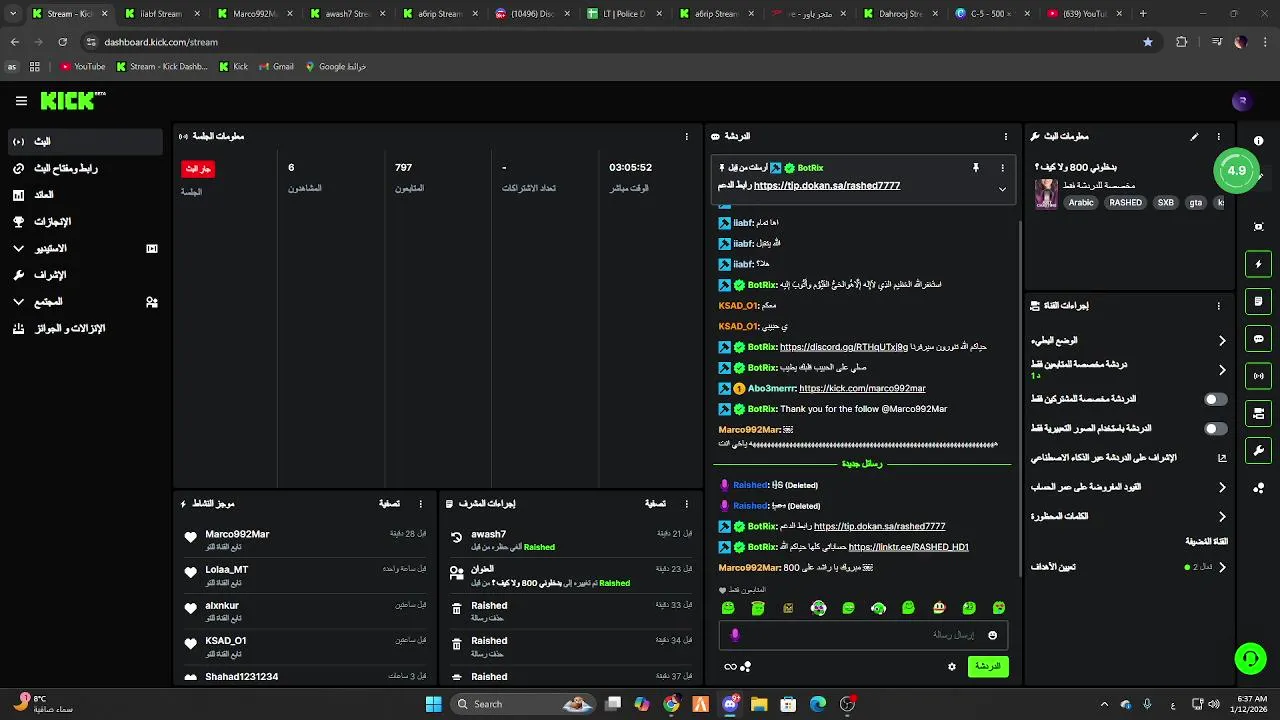Open AI chat moderation external link
Viewport: 1280px width, 720px height.
[1222, 458]
